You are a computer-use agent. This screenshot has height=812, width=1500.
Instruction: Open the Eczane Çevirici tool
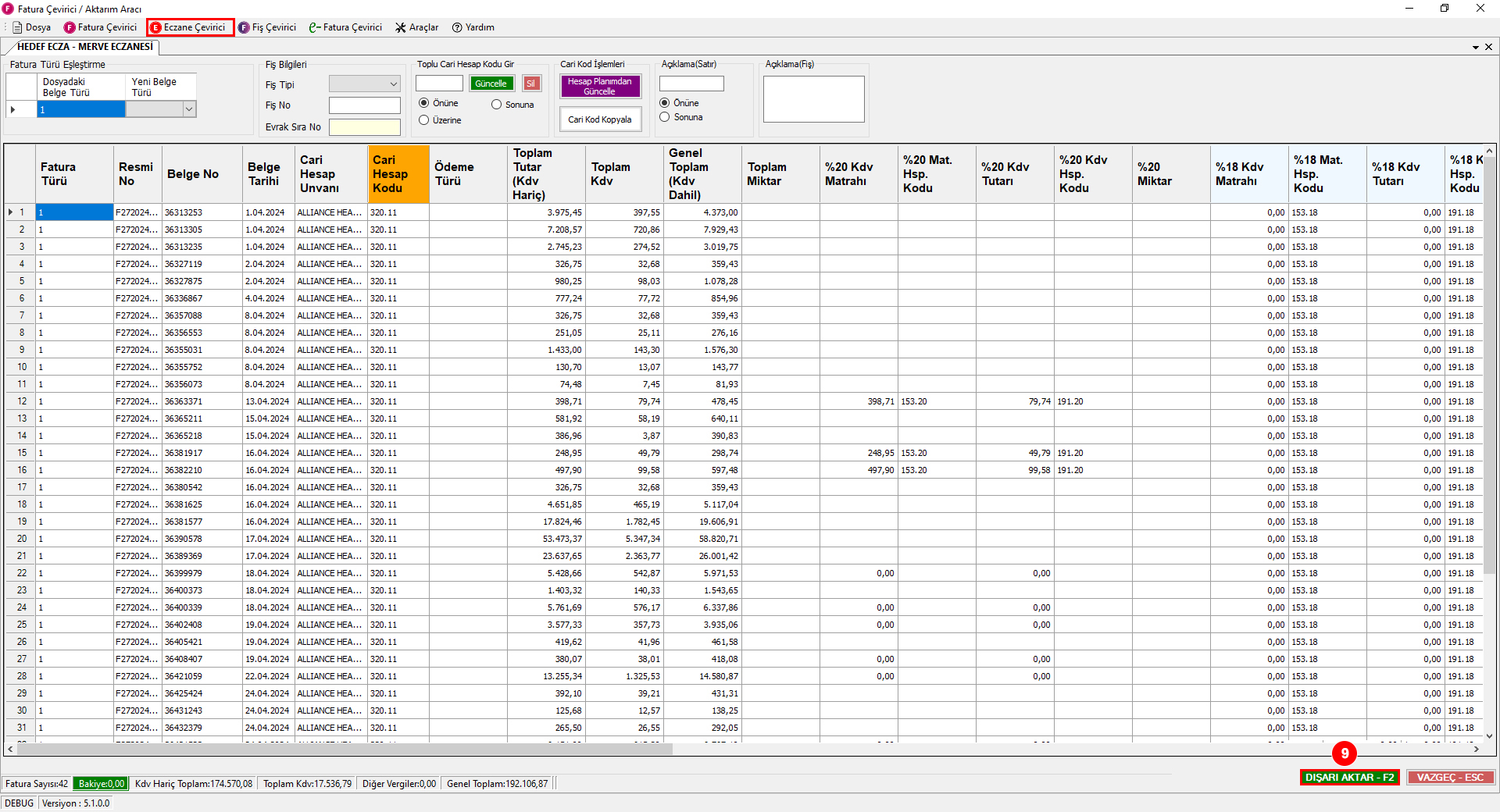(x=190, y=27)
